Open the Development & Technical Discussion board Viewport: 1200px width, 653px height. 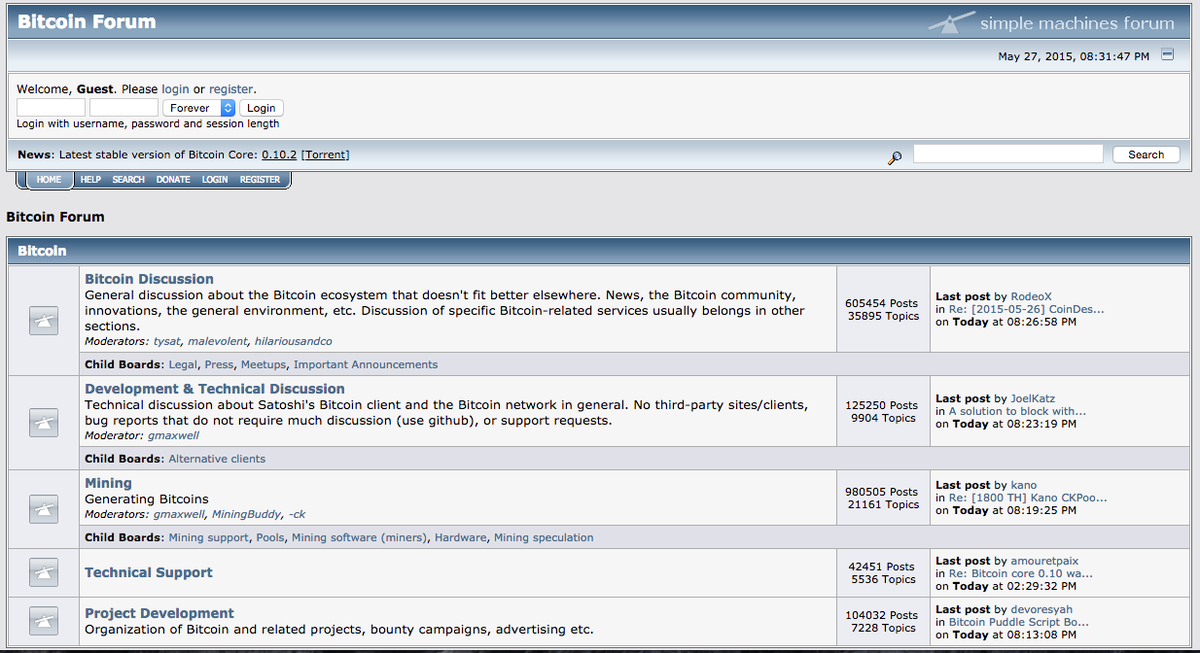215,389
